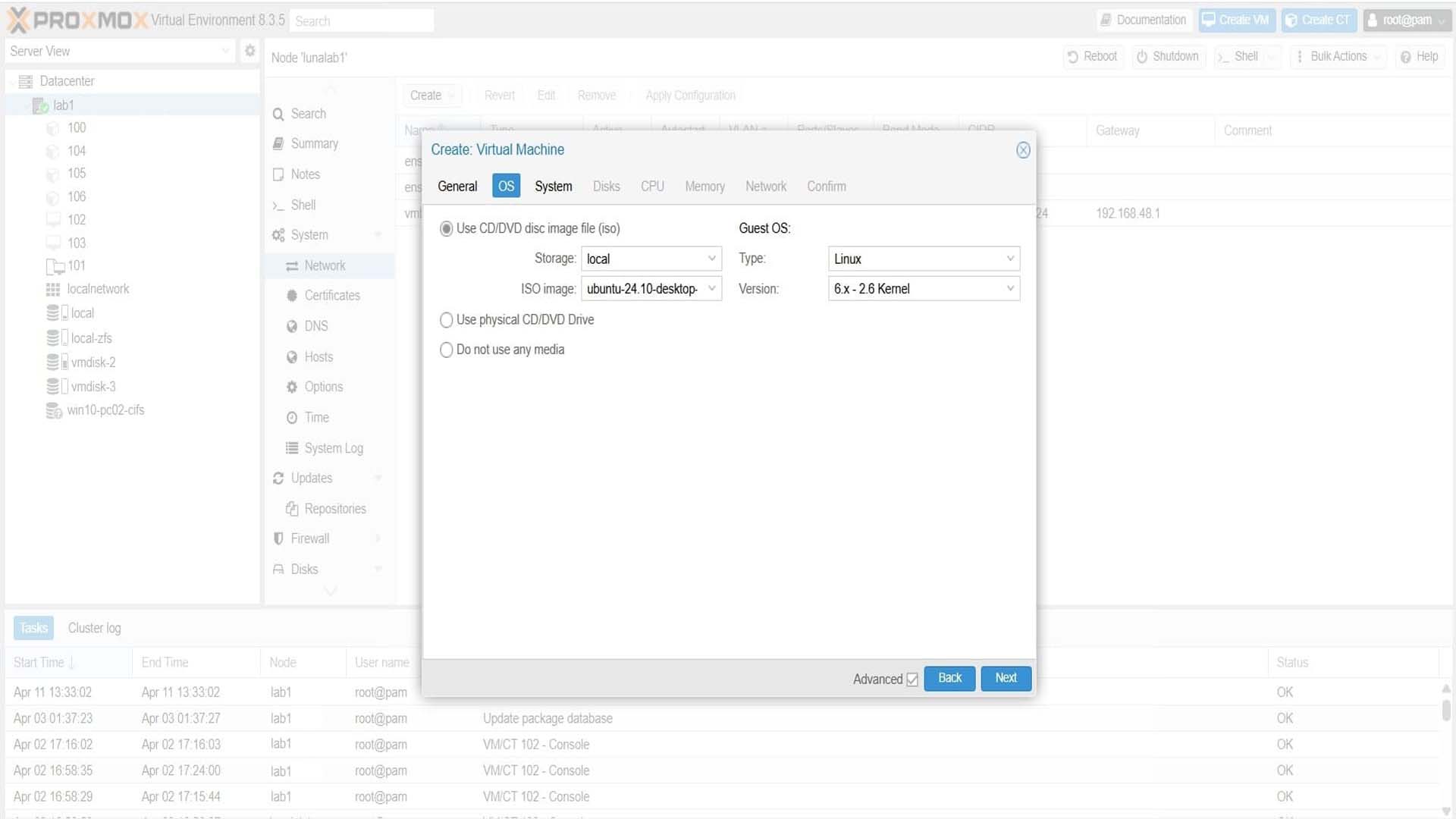Click the template 101 icon
Screen dimensions: 1456x819
click(55, 266)
